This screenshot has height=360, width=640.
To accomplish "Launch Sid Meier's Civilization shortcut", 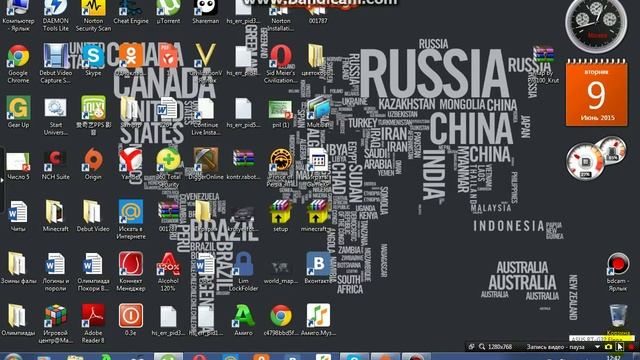I will pyautogui.click(x=280, y=64).
